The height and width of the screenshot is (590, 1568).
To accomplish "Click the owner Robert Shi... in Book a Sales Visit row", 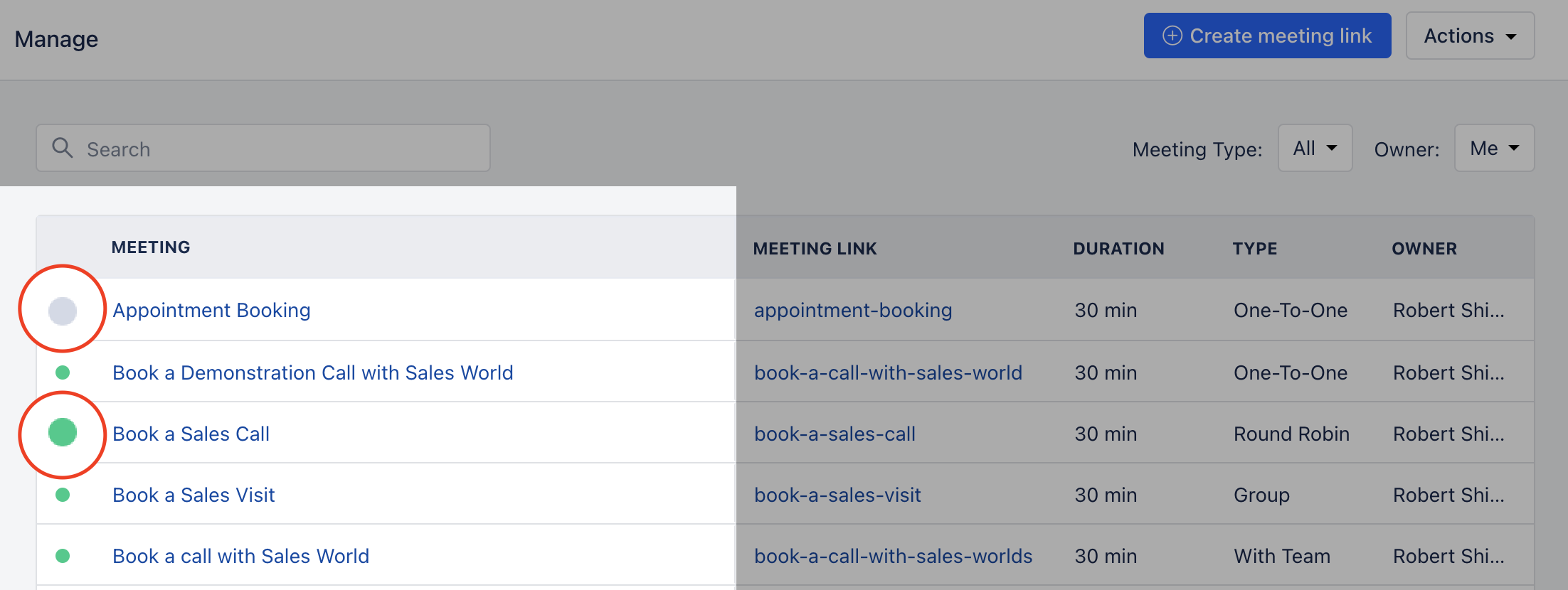I will point(1448,495).
